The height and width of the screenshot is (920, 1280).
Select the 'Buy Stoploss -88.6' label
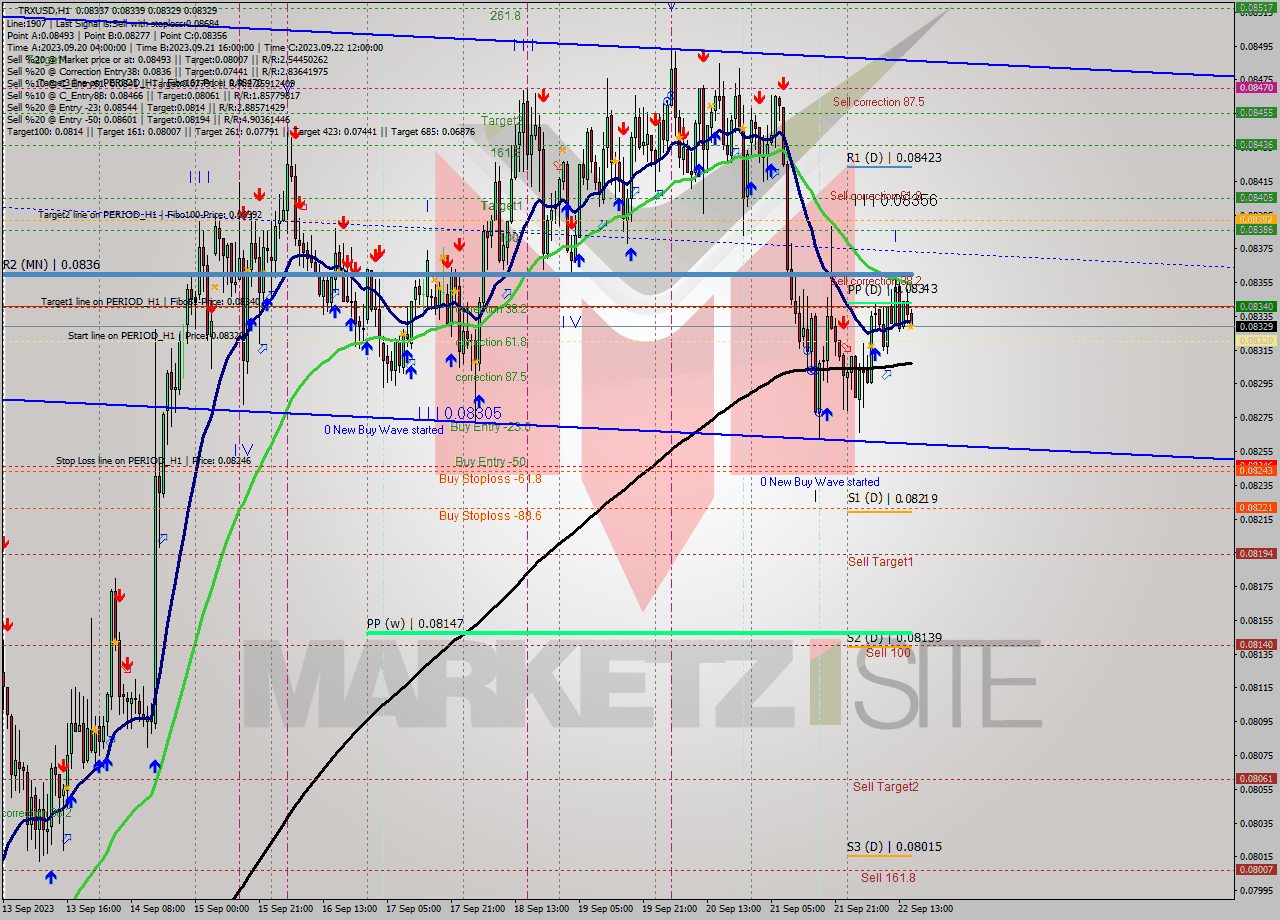490,516
